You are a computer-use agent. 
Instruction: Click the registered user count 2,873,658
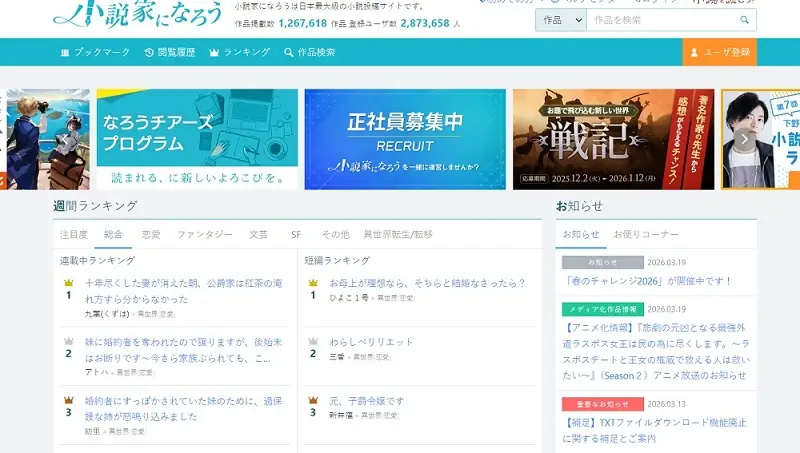(x=425, y=23)
